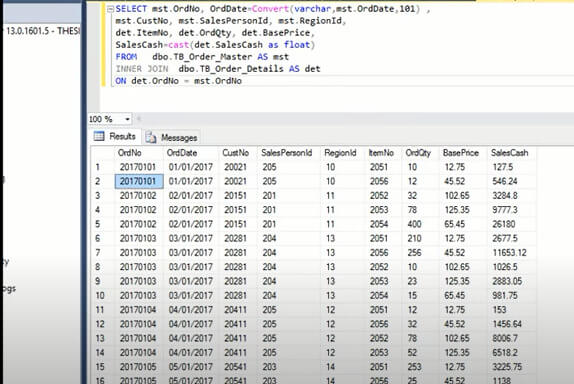Select the ItemNo column header
Viewport: 574px width, 384px height.
click(383, 153)
